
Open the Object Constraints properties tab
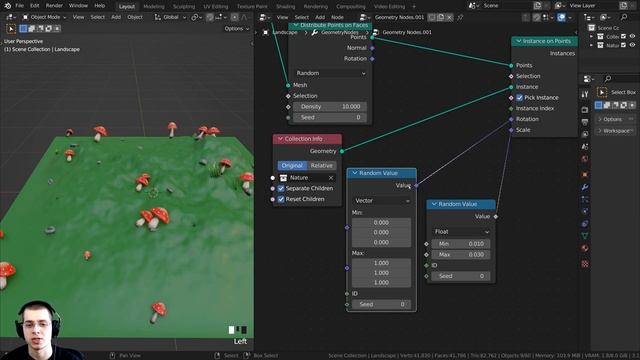584,224
